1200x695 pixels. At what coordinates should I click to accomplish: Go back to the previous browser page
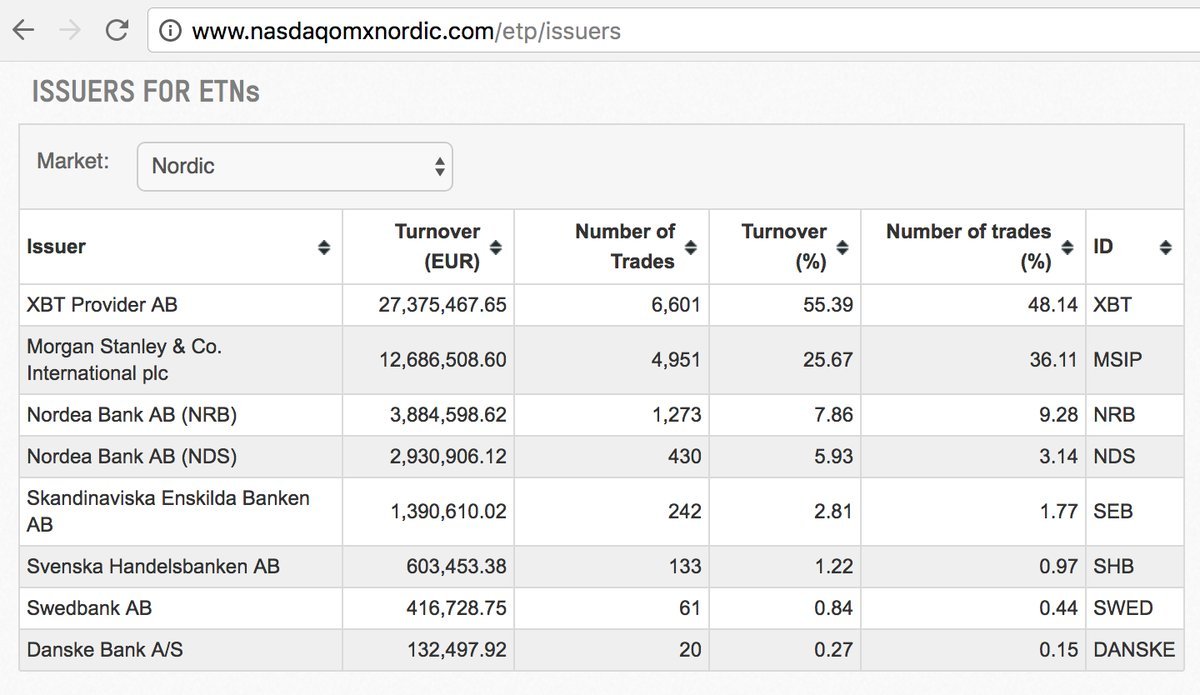tap(23, 31)
